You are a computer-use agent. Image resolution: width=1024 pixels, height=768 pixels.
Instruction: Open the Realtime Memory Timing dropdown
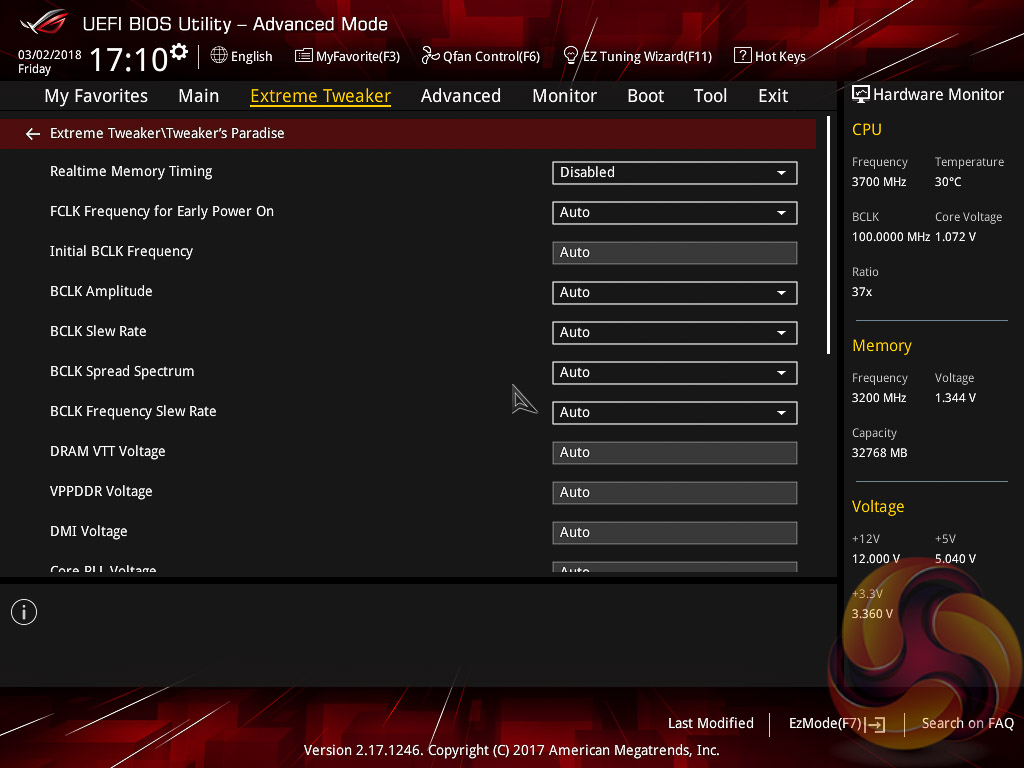[675, 172]
